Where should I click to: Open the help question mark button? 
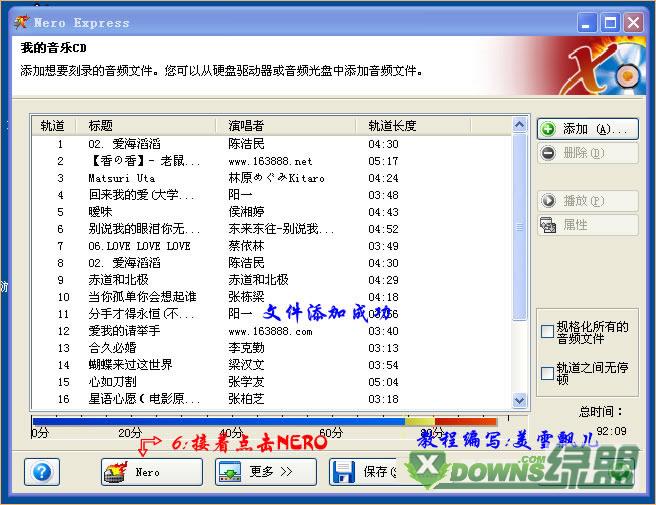pyautogui.click(x=42, y=472)
